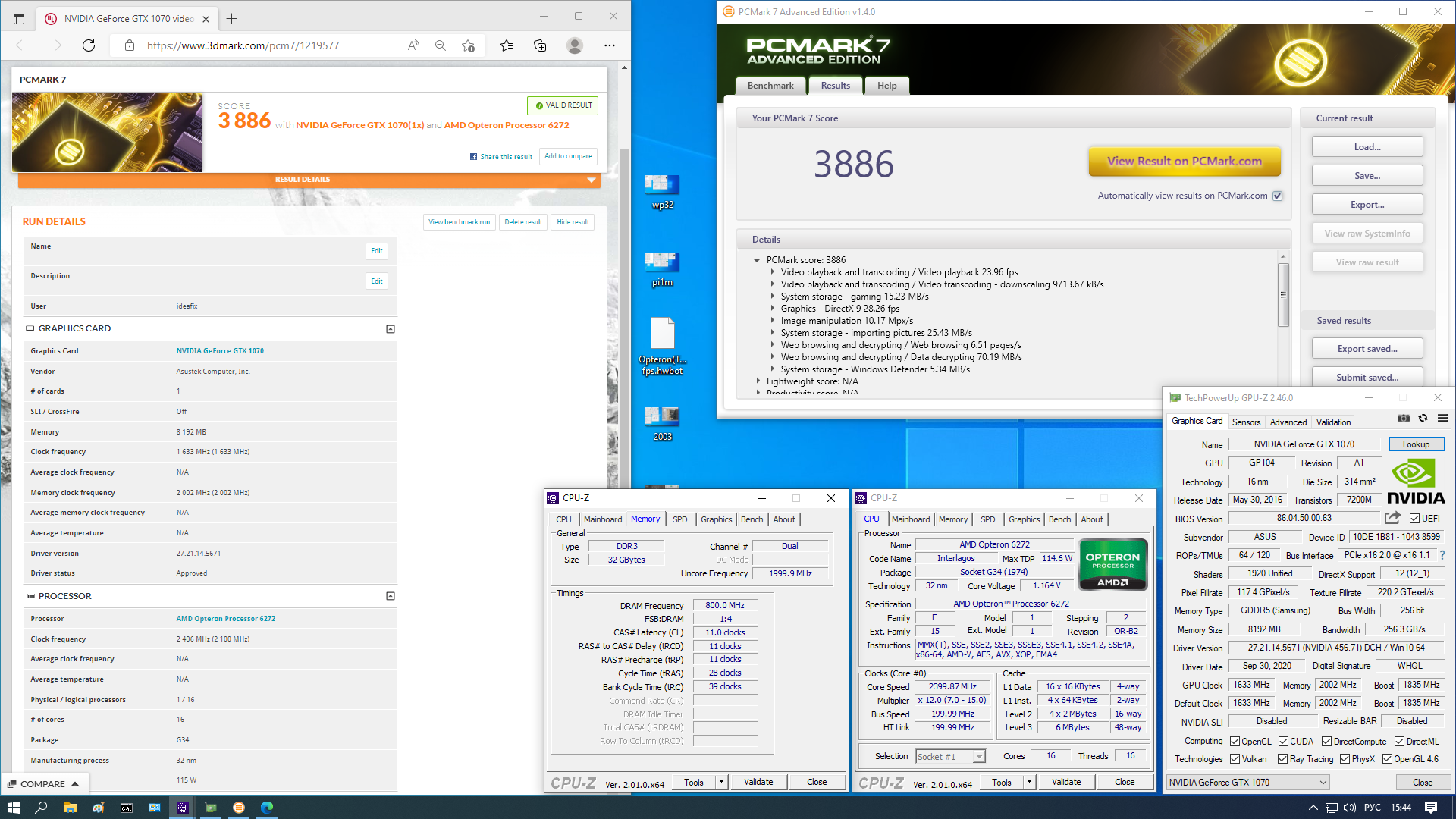Toggle the Ray Tracing checkbox

point(1282,759)
